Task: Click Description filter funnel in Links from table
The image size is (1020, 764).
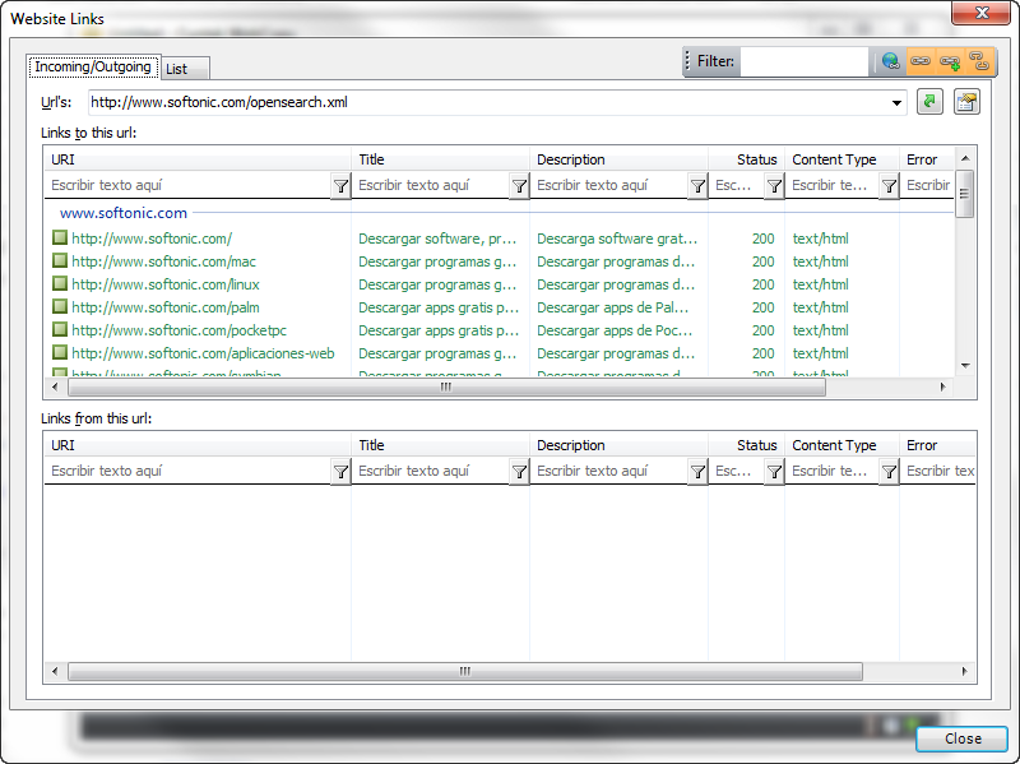Action: pos(697,472)
